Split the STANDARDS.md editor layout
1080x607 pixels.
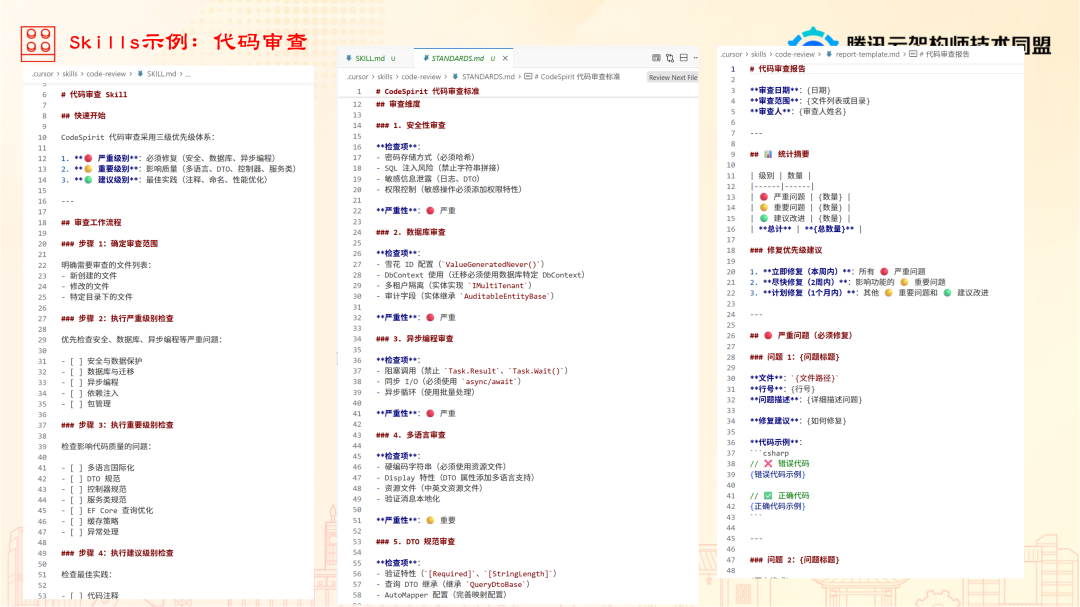click(683, 58)
